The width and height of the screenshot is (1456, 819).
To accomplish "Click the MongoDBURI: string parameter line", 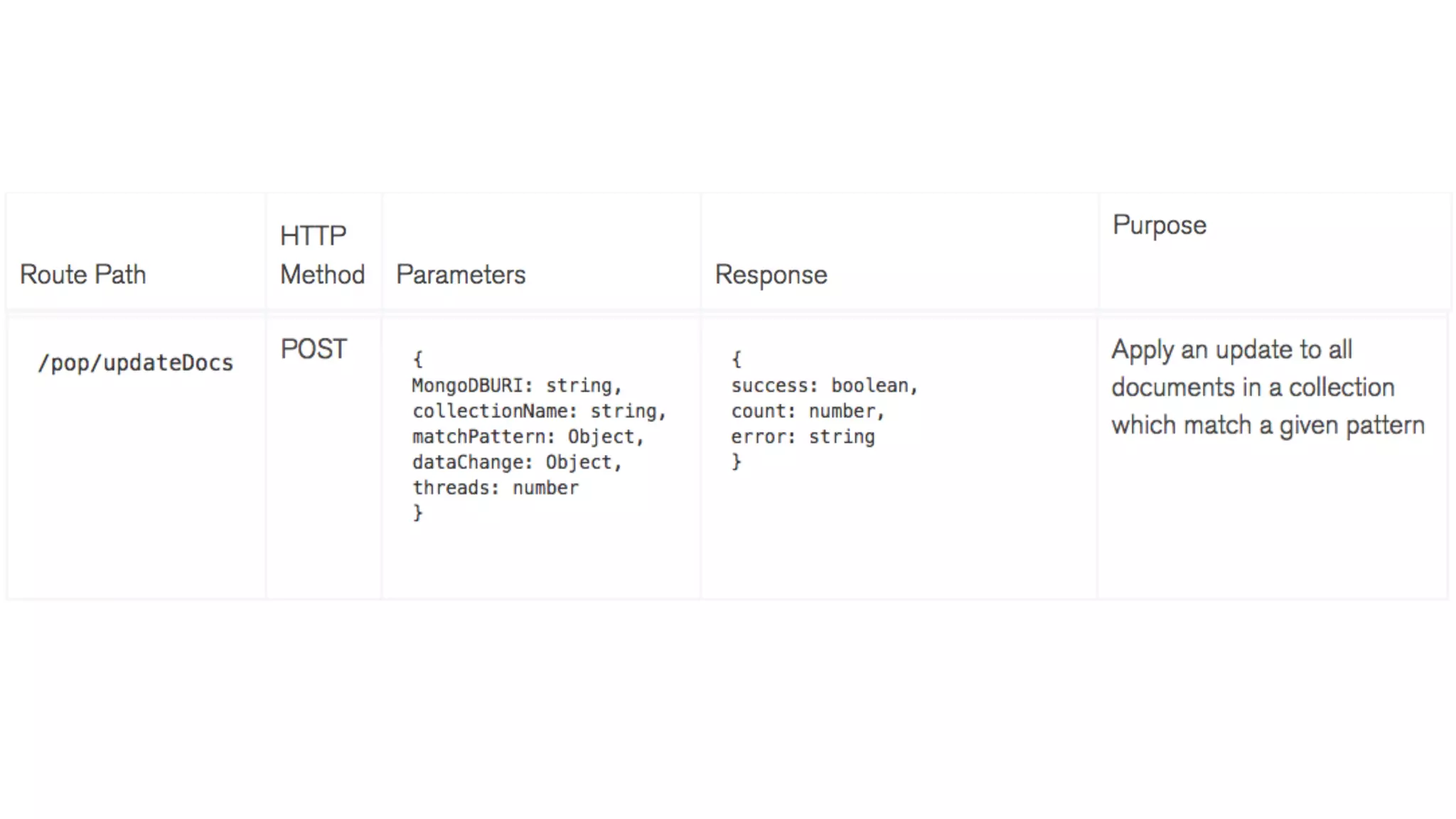I will coord(516,385).
